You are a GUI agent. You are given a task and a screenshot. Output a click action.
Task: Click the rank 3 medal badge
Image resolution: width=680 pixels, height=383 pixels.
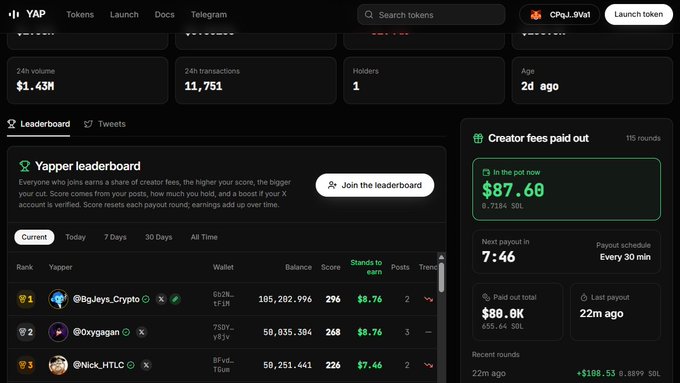pyautogui.click(x=26, y=365)
